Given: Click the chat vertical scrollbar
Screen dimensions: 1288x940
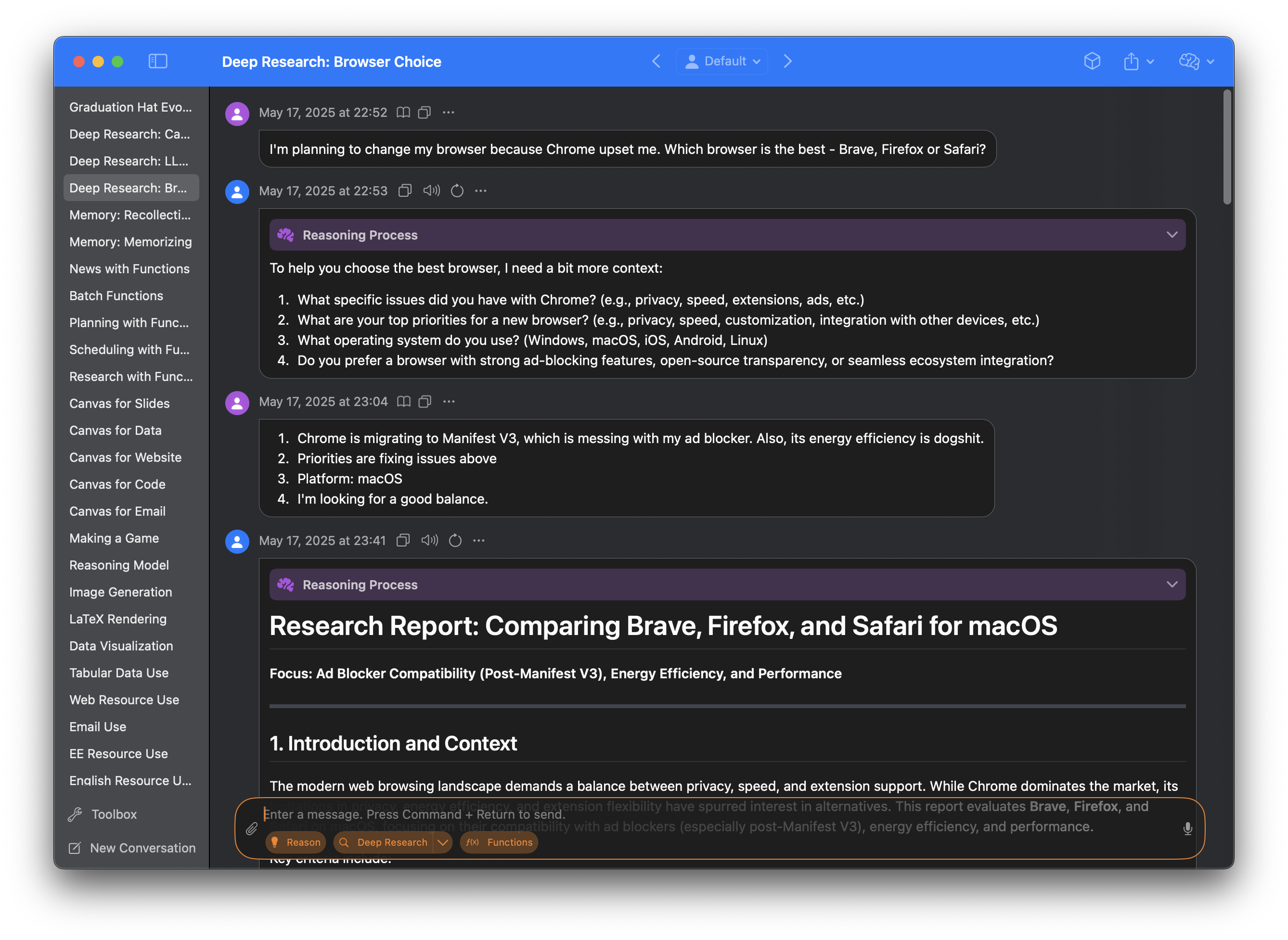Looking at the screenshot, I should 1227,147.
